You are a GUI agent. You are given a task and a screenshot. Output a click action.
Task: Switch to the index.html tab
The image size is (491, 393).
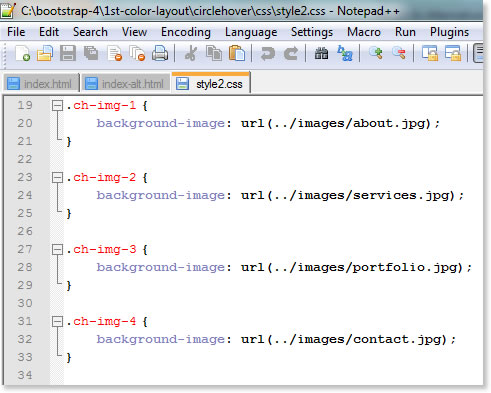tap(42, 83)
